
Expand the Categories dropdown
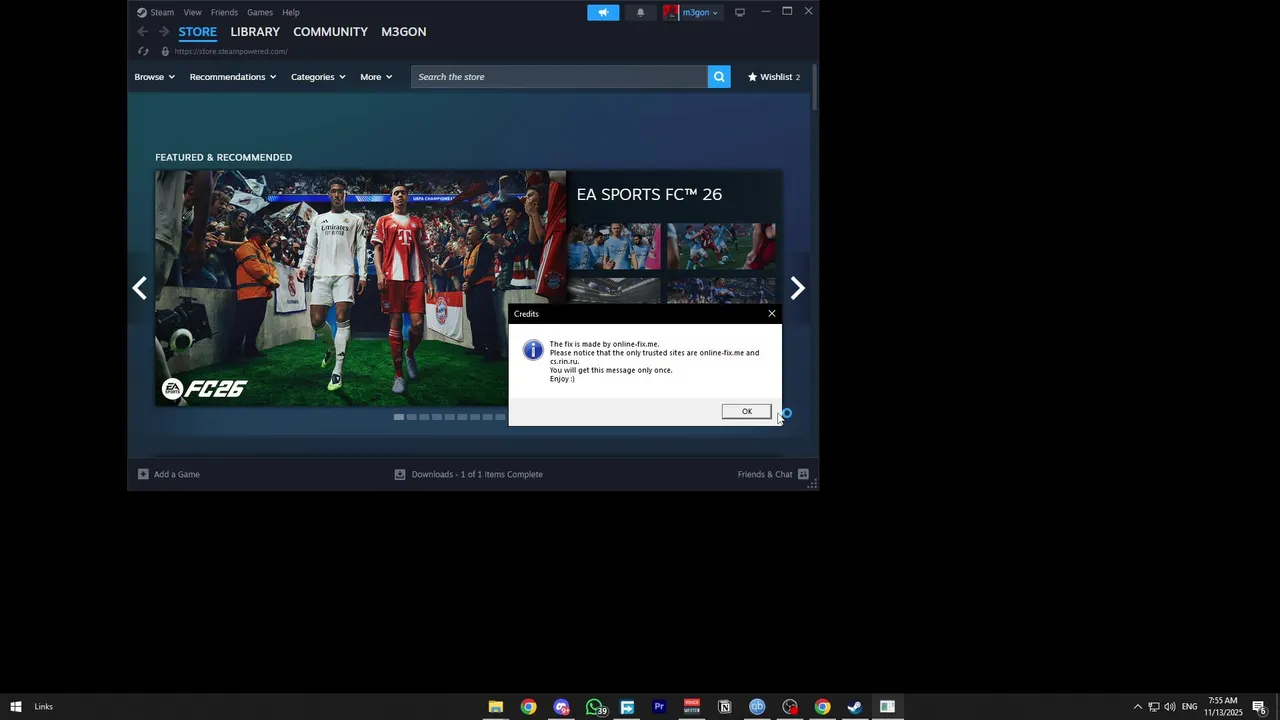pyautogui.click(x=318, y=77)
